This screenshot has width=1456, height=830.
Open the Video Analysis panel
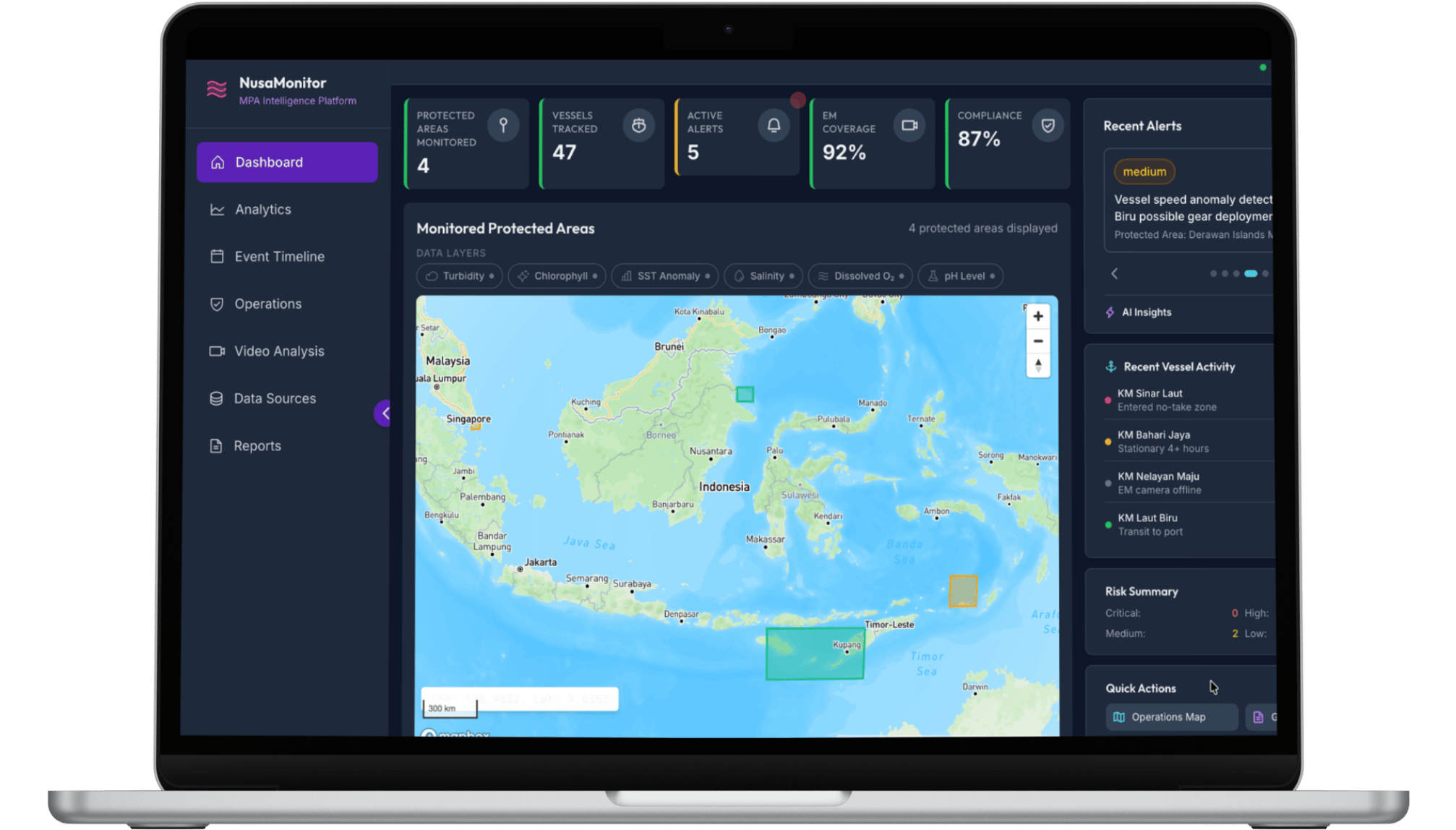[x=216, y=351]
